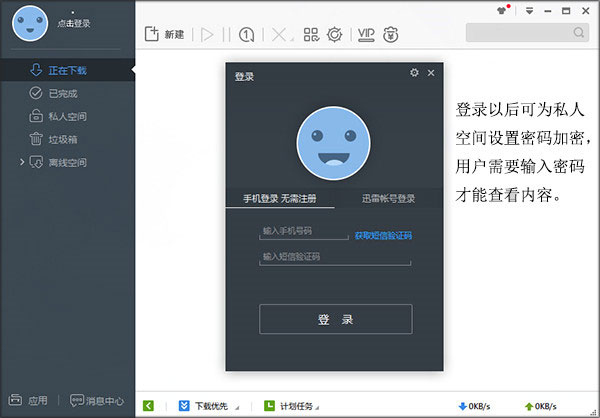The width and height of the screenshot is (600, 418).
Task: Click the user avatar in the sidebar
Action: click(x=30, y=23)
